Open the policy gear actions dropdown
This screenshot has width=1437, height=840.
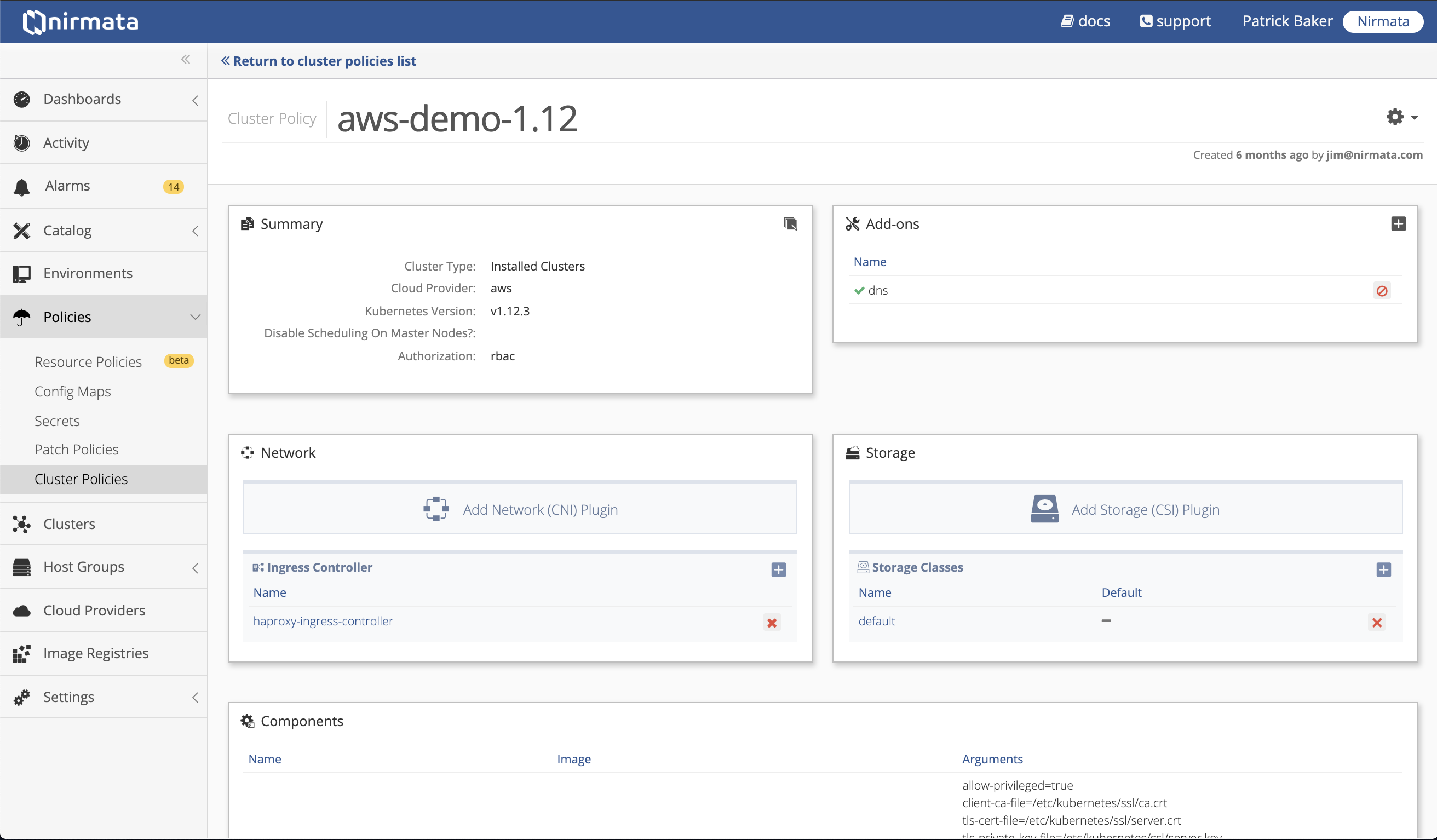tap(1401, 117)
